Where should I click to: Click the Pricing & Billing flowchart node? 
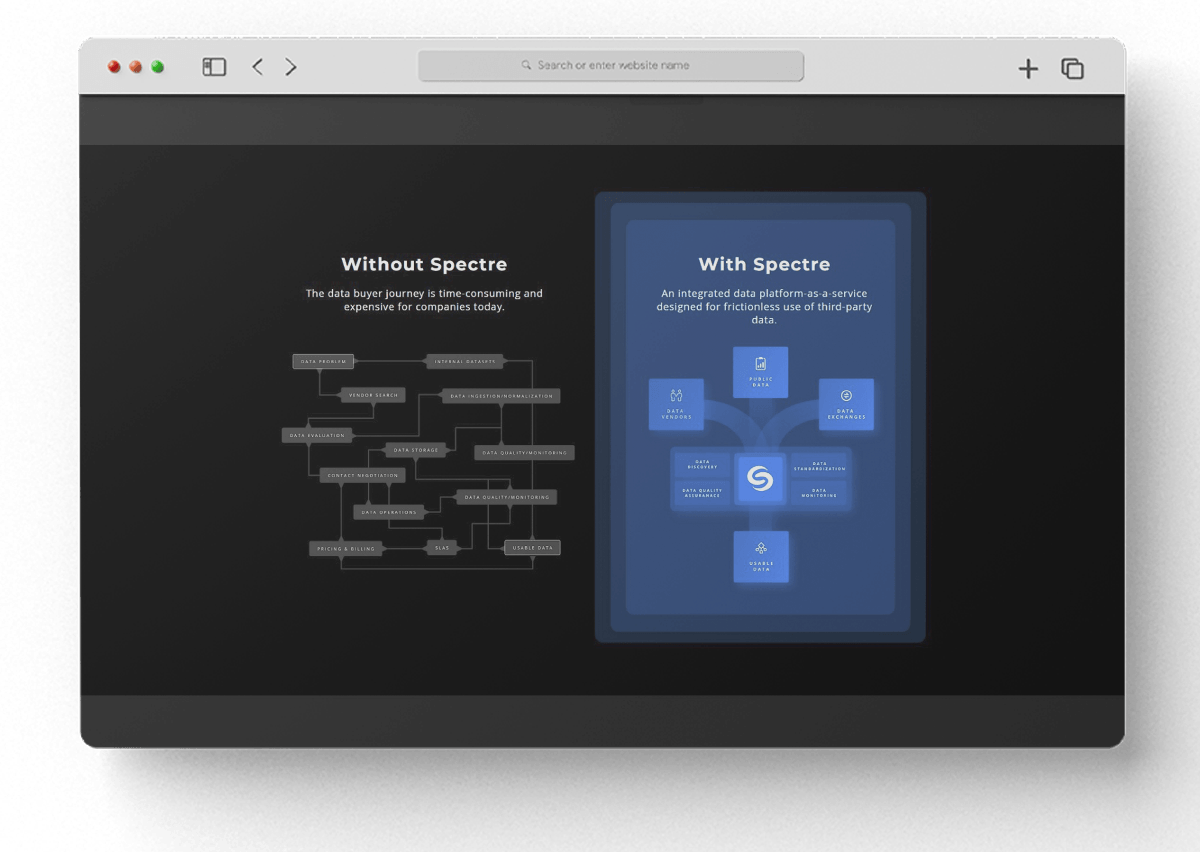(x=346, y=549)
